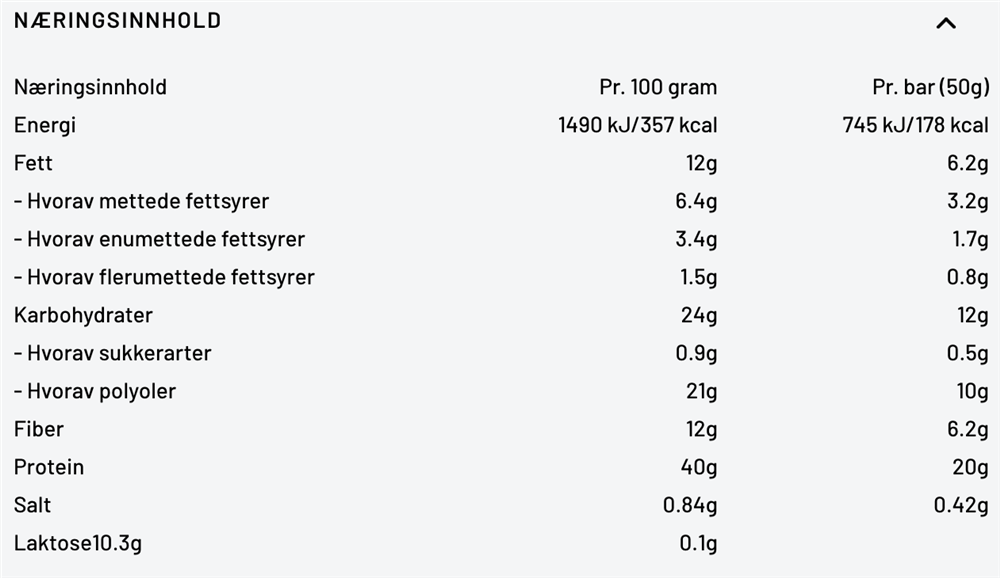
Task: Select the Karbohydrater row label
Action: pyautogui.click(x=83, y=315)
